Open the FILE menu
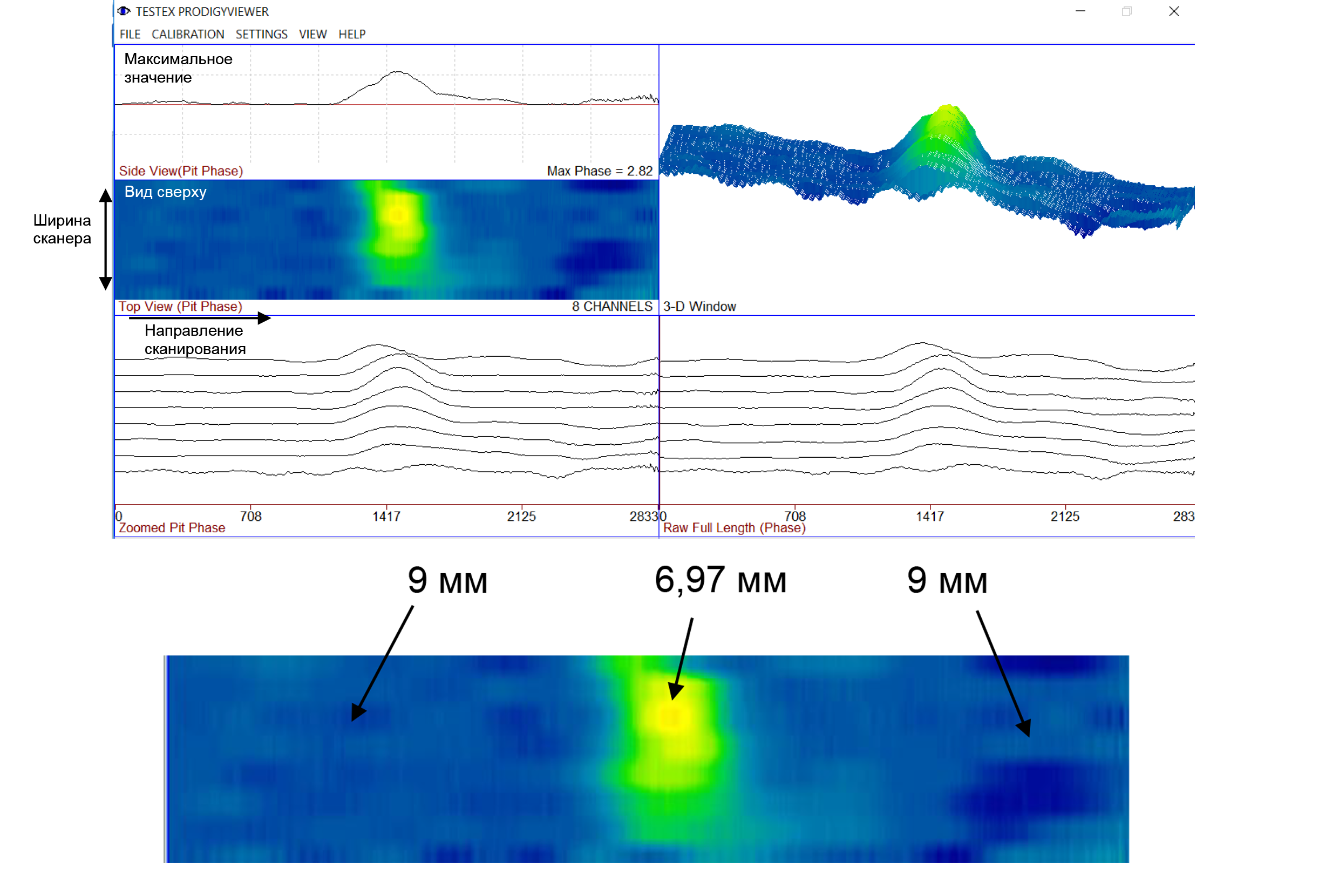The width and height of the screenshot is (1339, 896). coord(130,35)
